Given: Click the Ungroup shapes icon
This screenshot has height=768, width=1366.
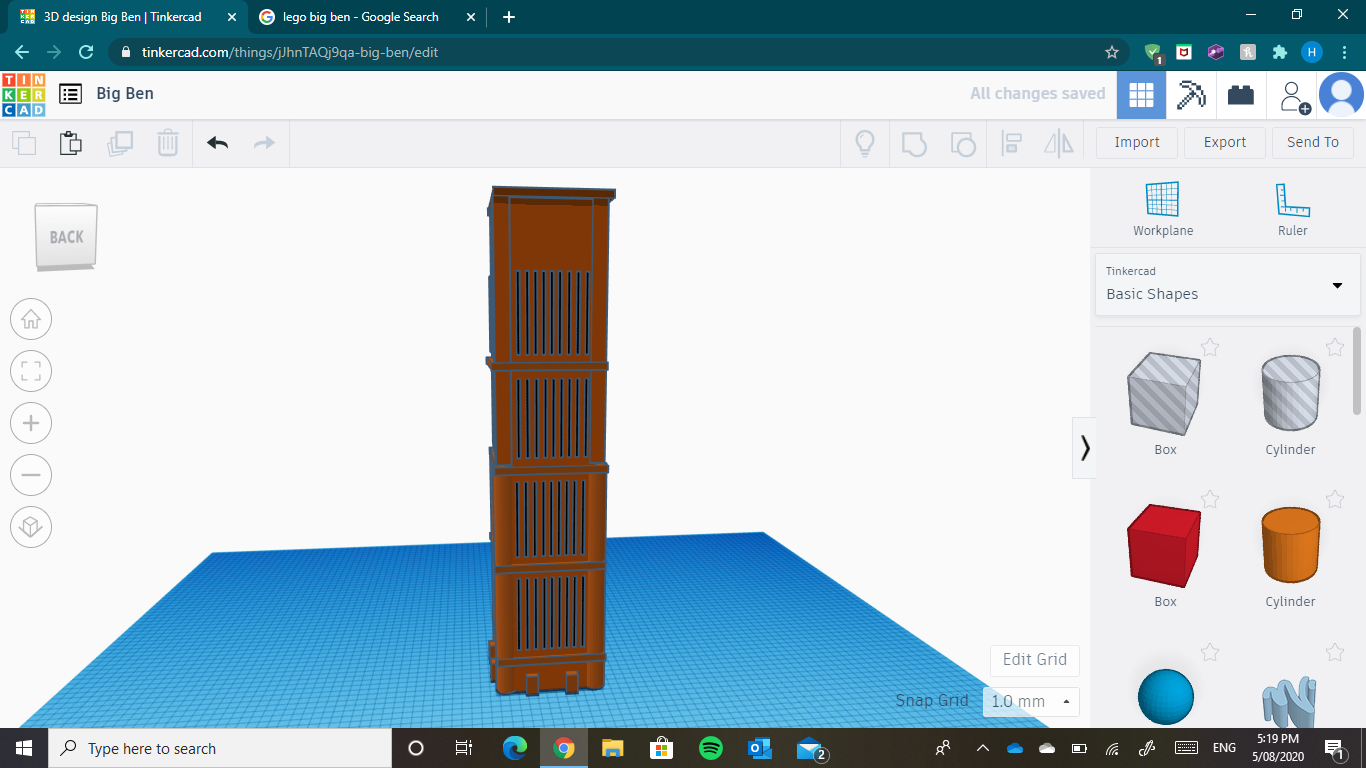Looking at the screenshot, I should click(x=962, y=143).
